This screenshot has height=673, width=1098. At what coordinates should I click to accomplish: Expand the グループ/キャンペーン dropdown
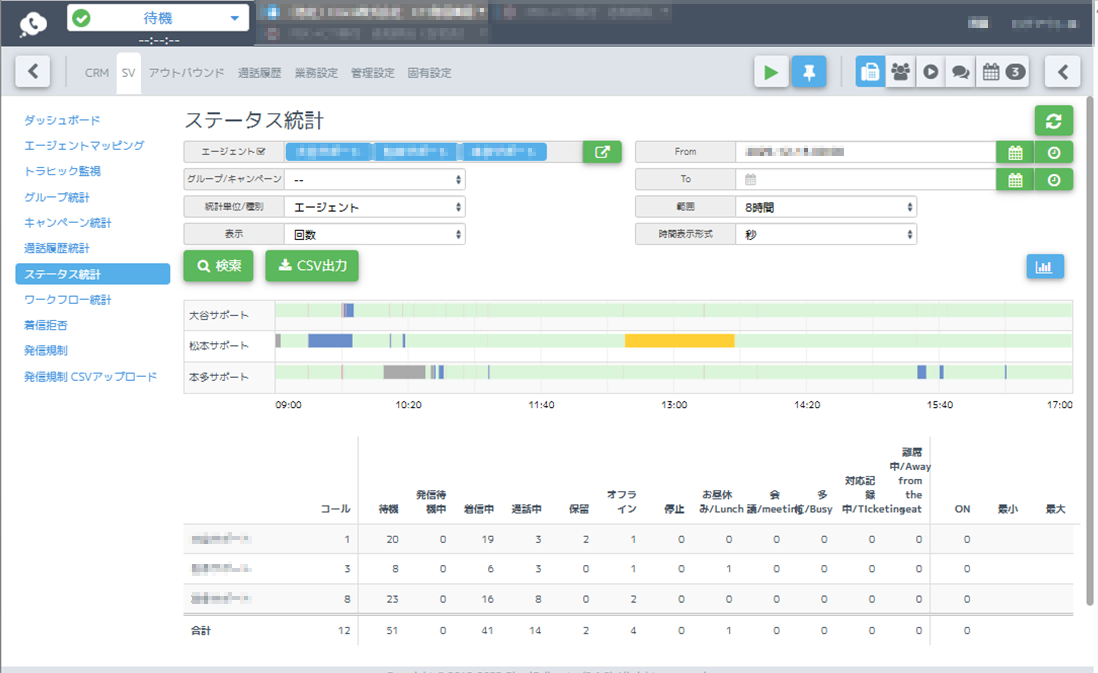point(370,180)
